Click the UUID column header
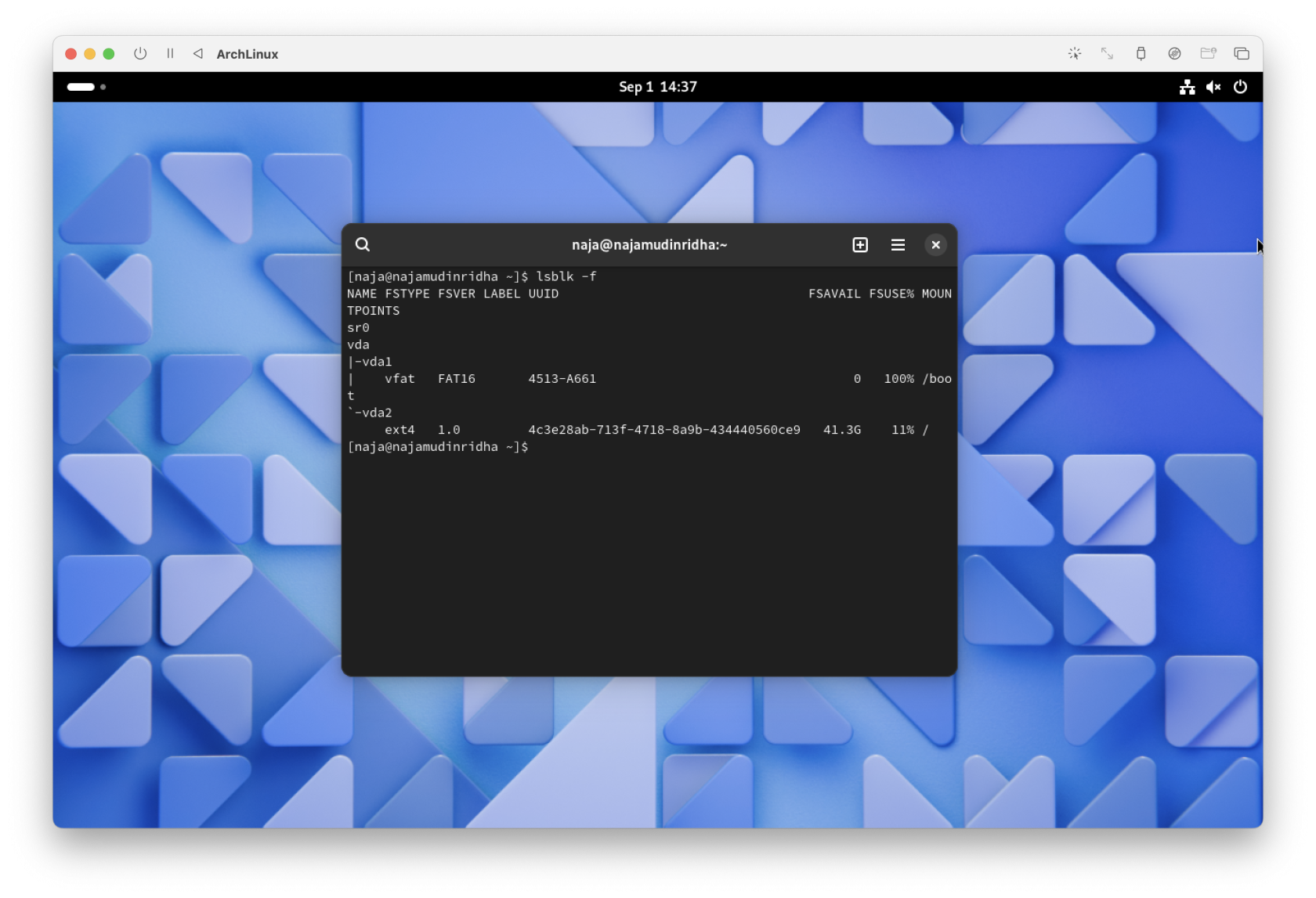The image size is (1316, 898). (x=544, y=294)
